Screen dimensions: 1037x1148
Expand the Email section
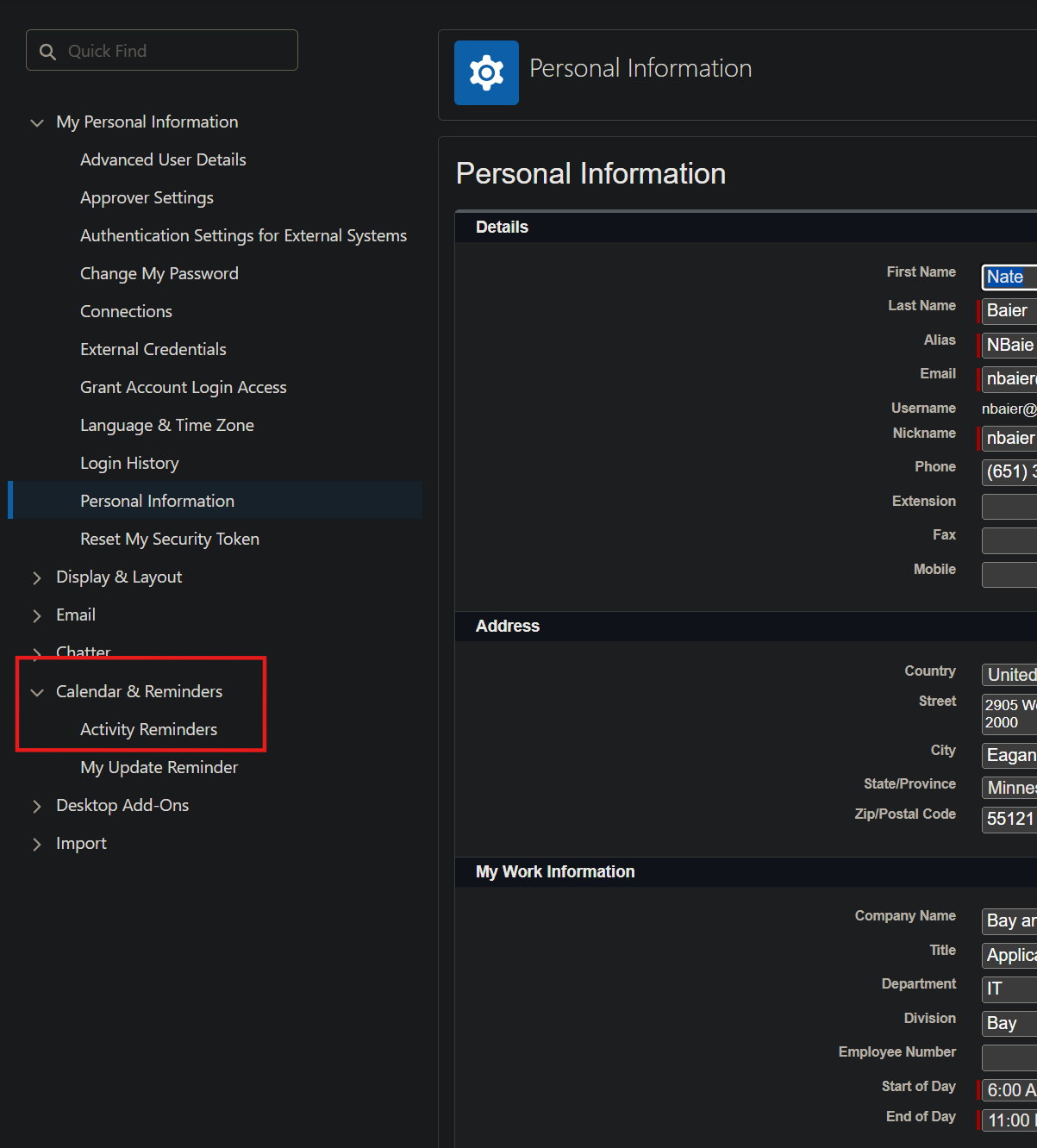pyautogui.click(x=37, y=616)
